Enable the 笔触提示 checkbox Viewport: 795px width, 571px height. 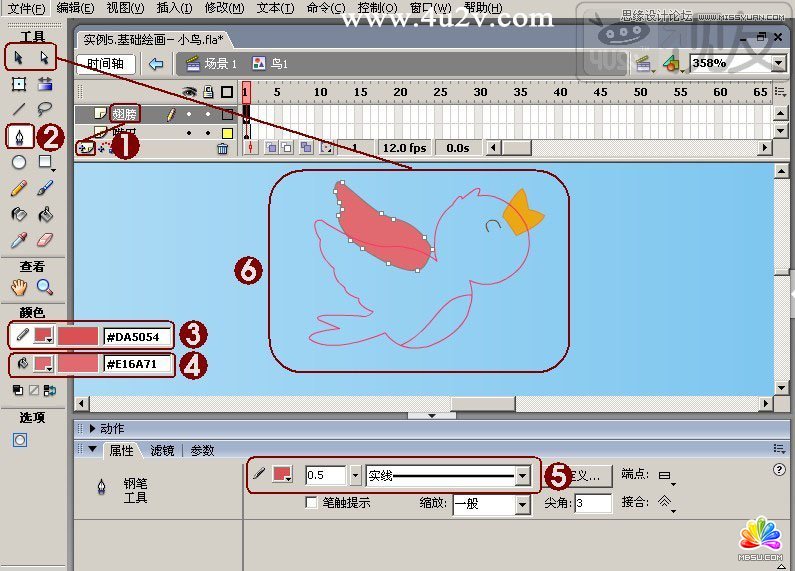pos(312,503)
